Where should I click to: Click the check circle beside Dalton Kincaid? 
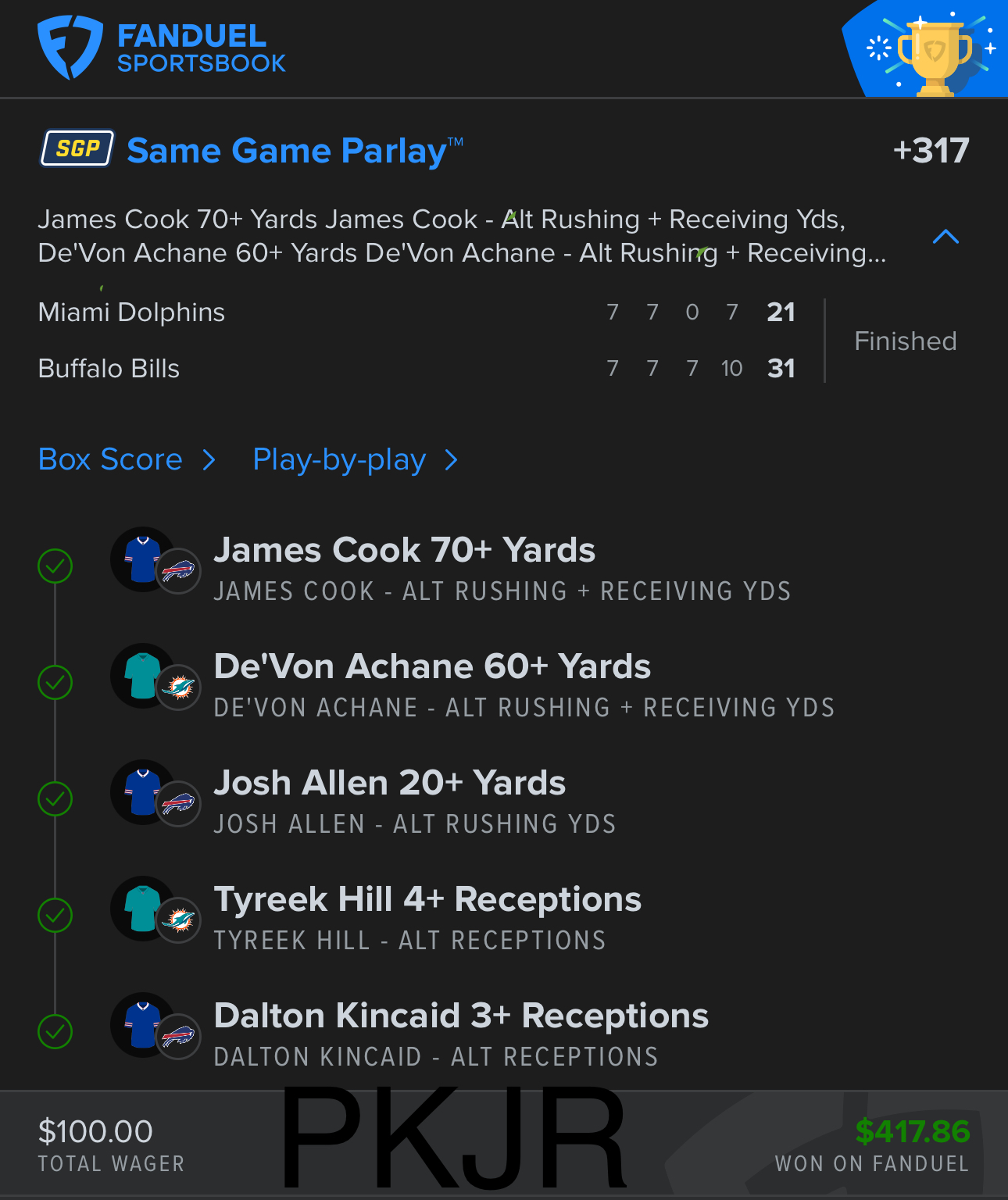[55, 1032]
